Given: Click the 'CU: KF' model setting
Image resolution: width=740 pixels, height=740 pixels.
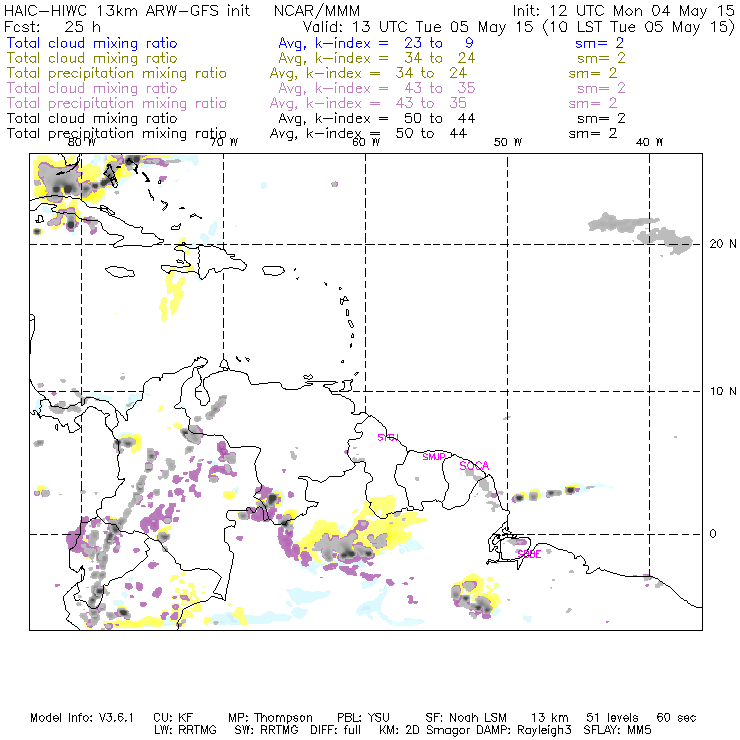Looking at the screenshot, I should click(173, 718).
